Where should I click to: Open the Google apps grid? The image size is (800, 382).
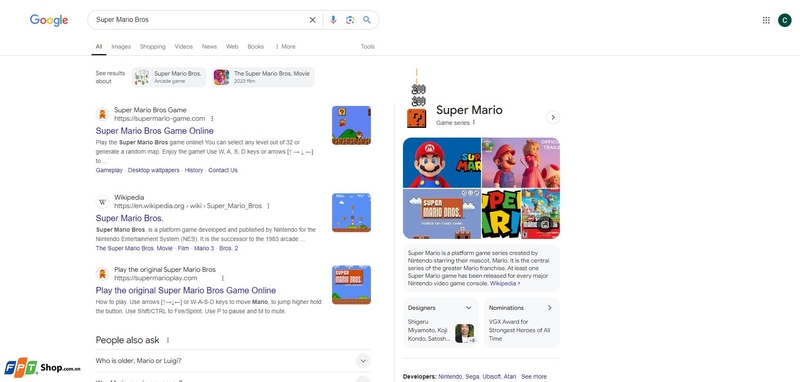coord(766,20)
